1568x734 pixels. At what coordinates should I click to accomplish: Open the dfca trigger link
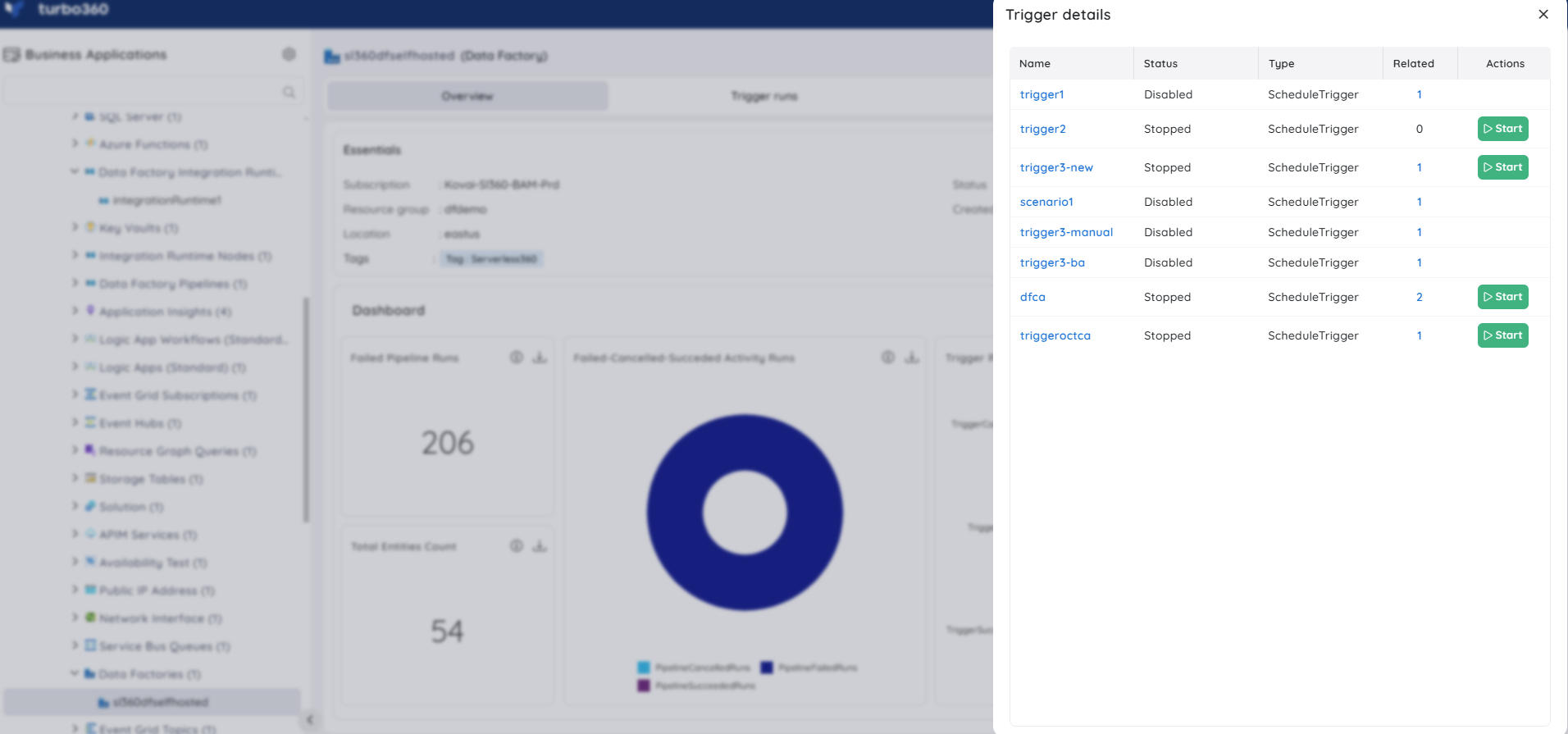pyautogui.click(x=1032, y=297)
